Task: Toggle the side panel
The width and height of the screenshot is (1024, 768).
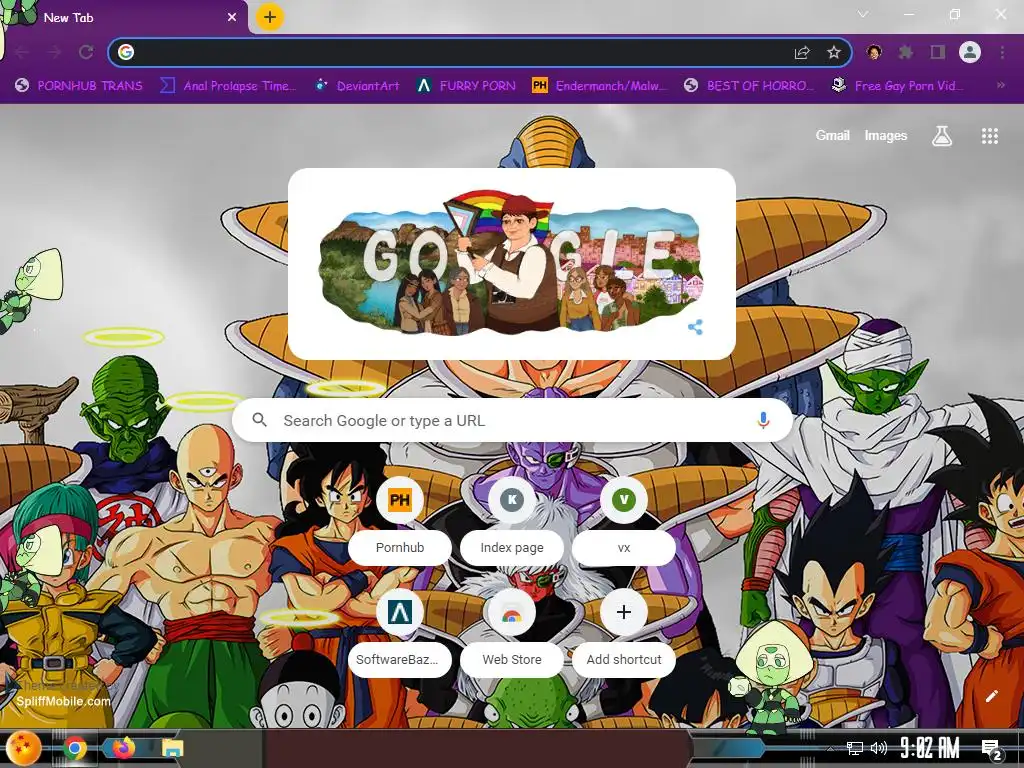Action: (938, 52)
